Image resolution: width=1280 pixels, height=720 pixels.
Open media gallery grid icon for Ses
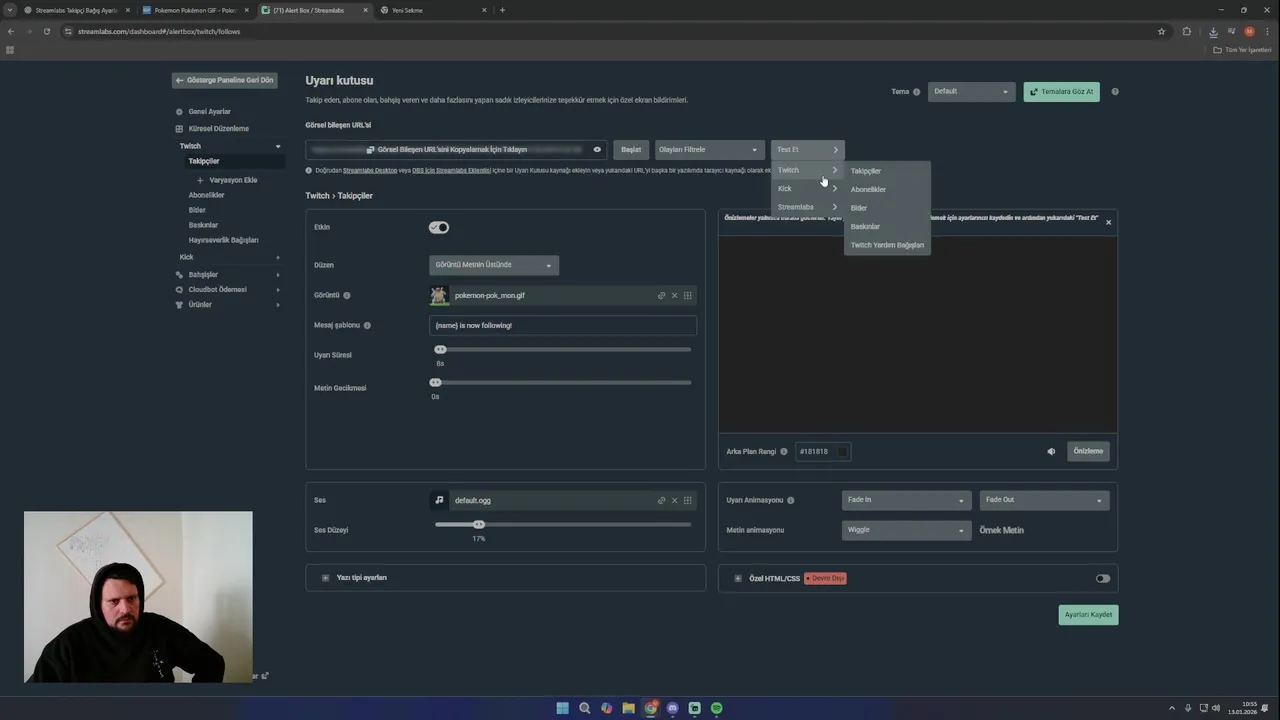(688, 501)
